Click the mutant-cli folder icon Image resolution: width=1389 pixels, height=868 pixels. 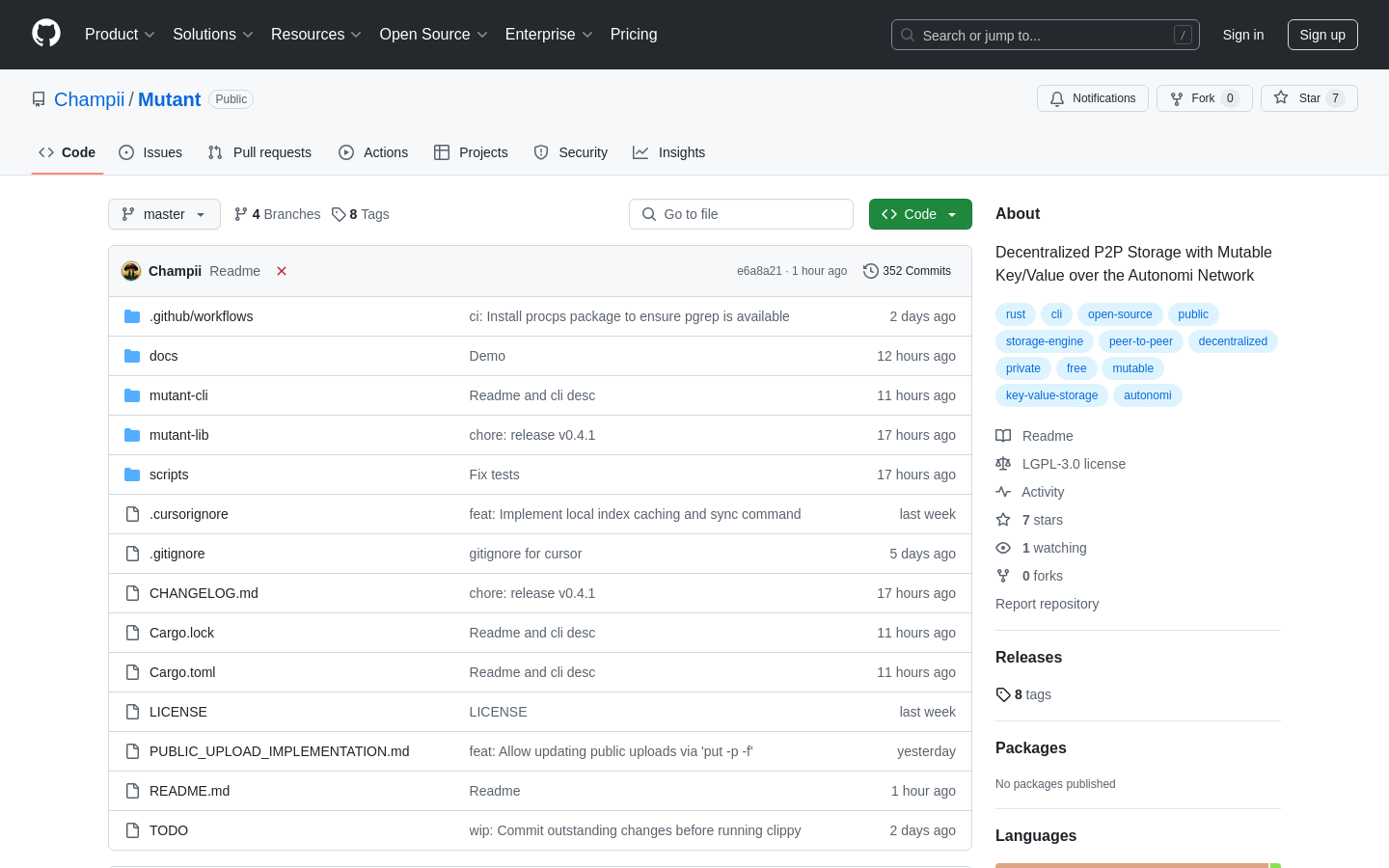click(132, 395)
